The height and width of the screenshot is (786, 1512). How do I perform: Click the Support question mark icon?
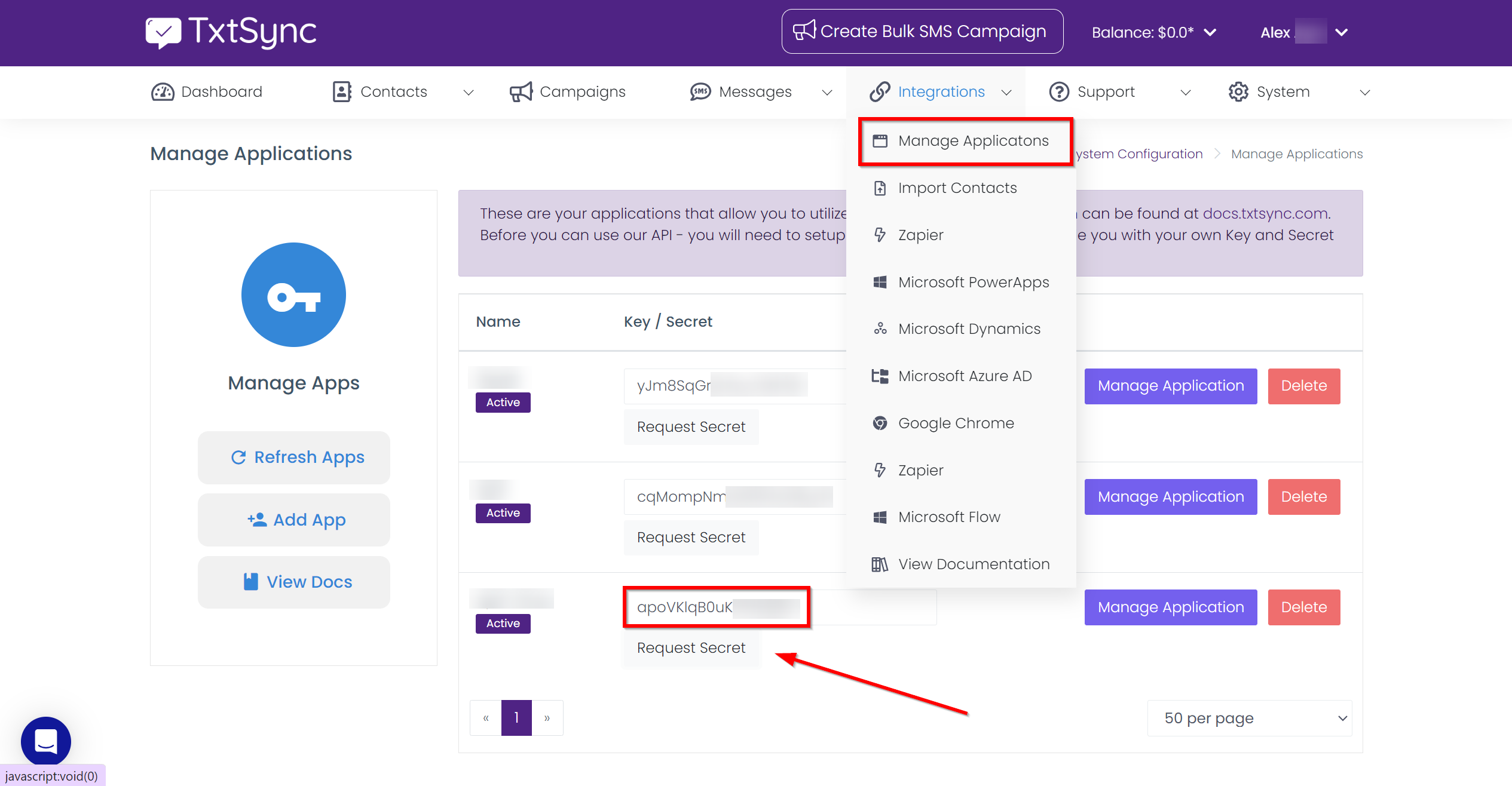coord(1059,92)
